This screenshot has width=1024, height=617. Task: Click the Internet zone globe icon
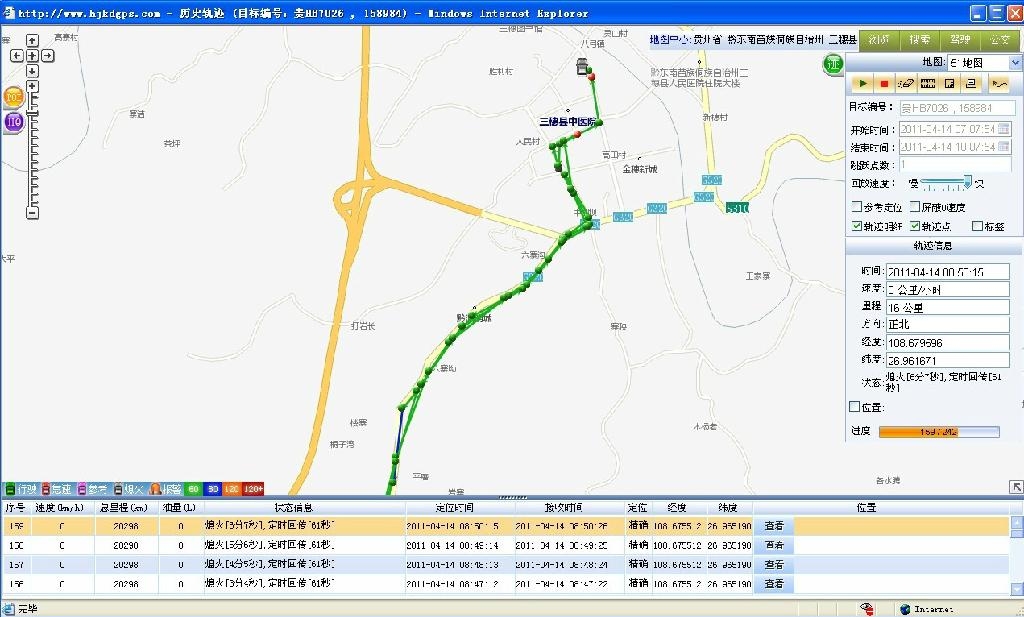[905, 609]
